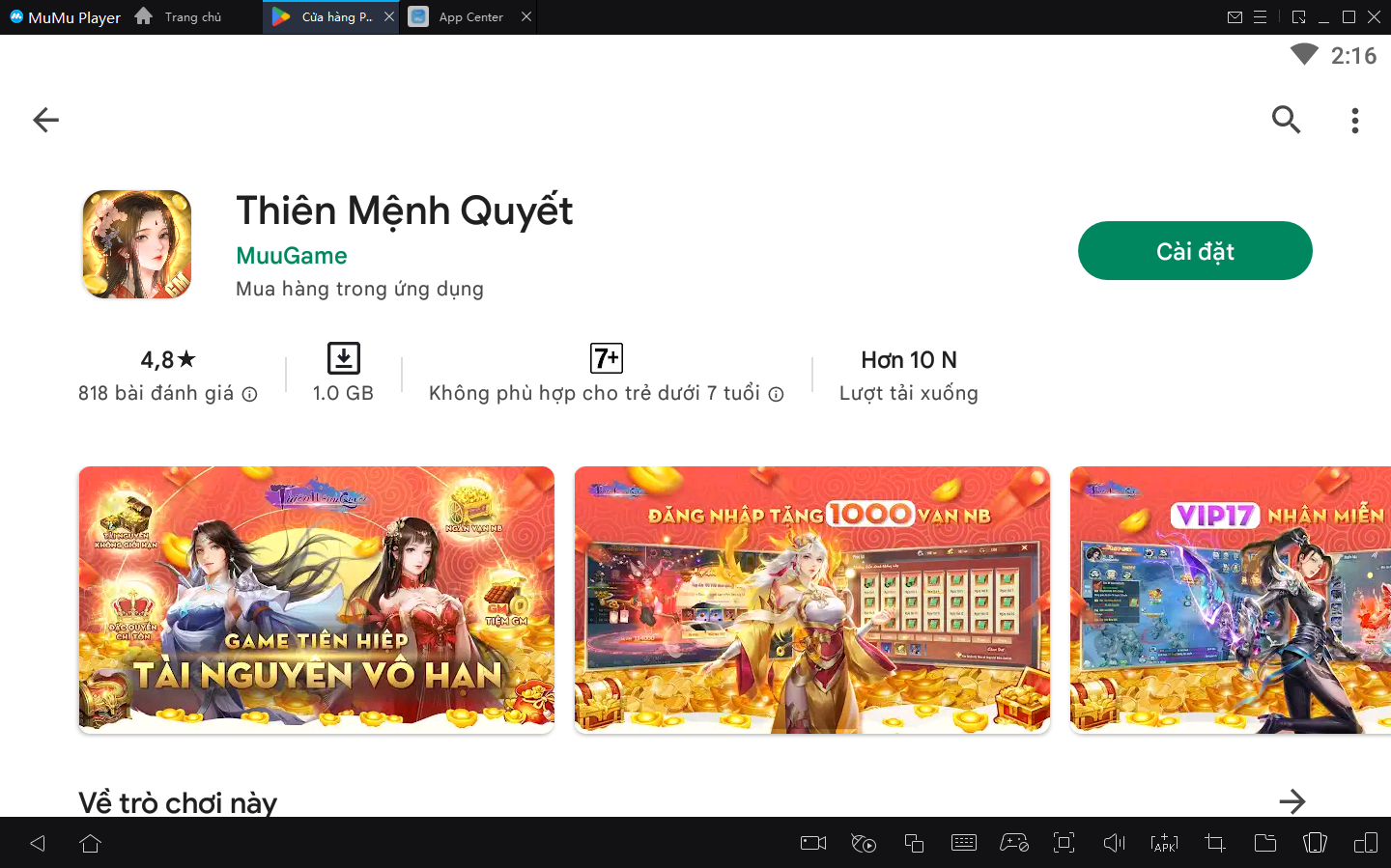
Task: Toggle screen rotation icon
Action: 1315,843
